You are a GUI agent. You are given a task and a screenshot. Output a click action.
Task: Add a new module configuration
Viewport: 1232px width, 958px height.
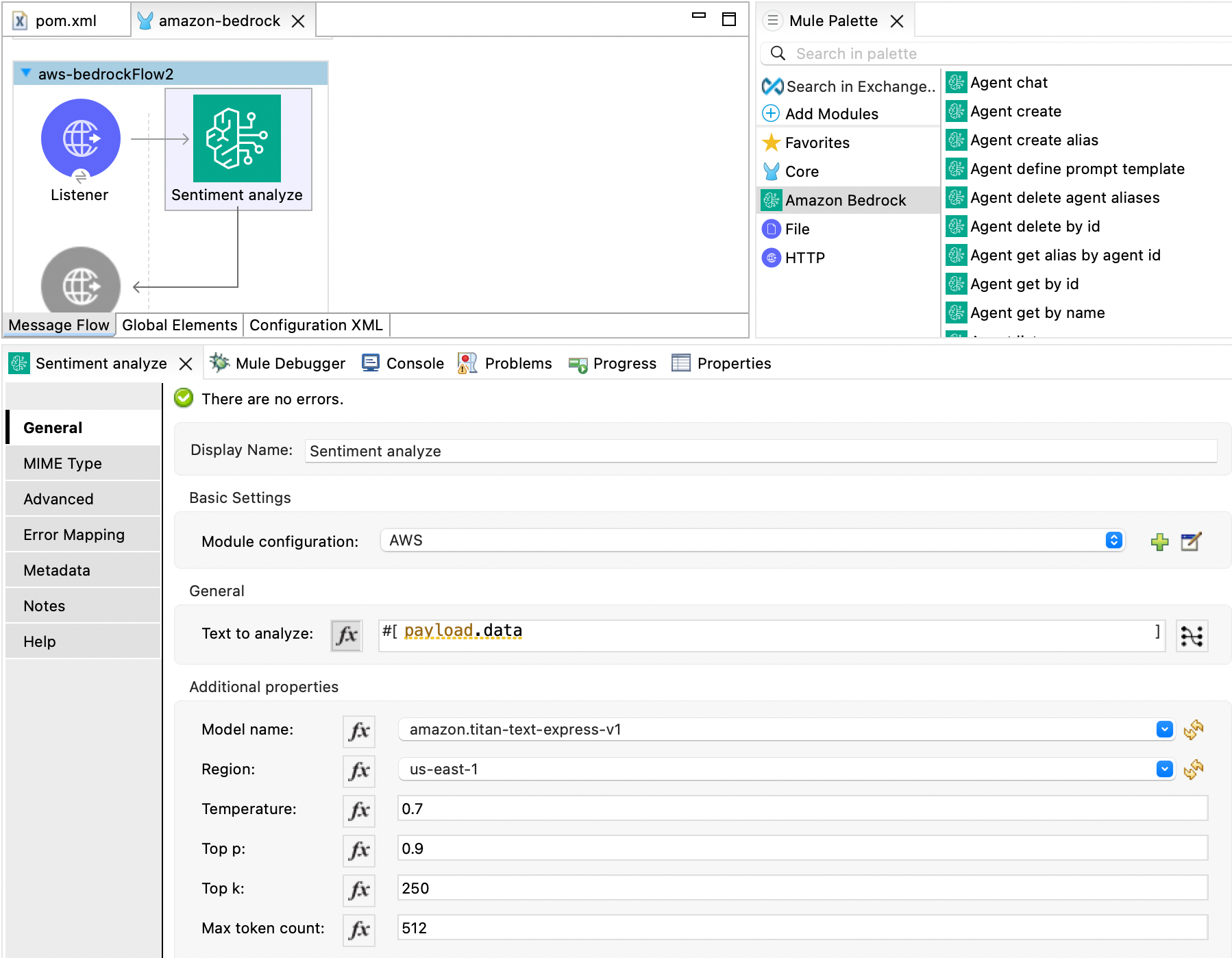click(x=1159, y=541)
